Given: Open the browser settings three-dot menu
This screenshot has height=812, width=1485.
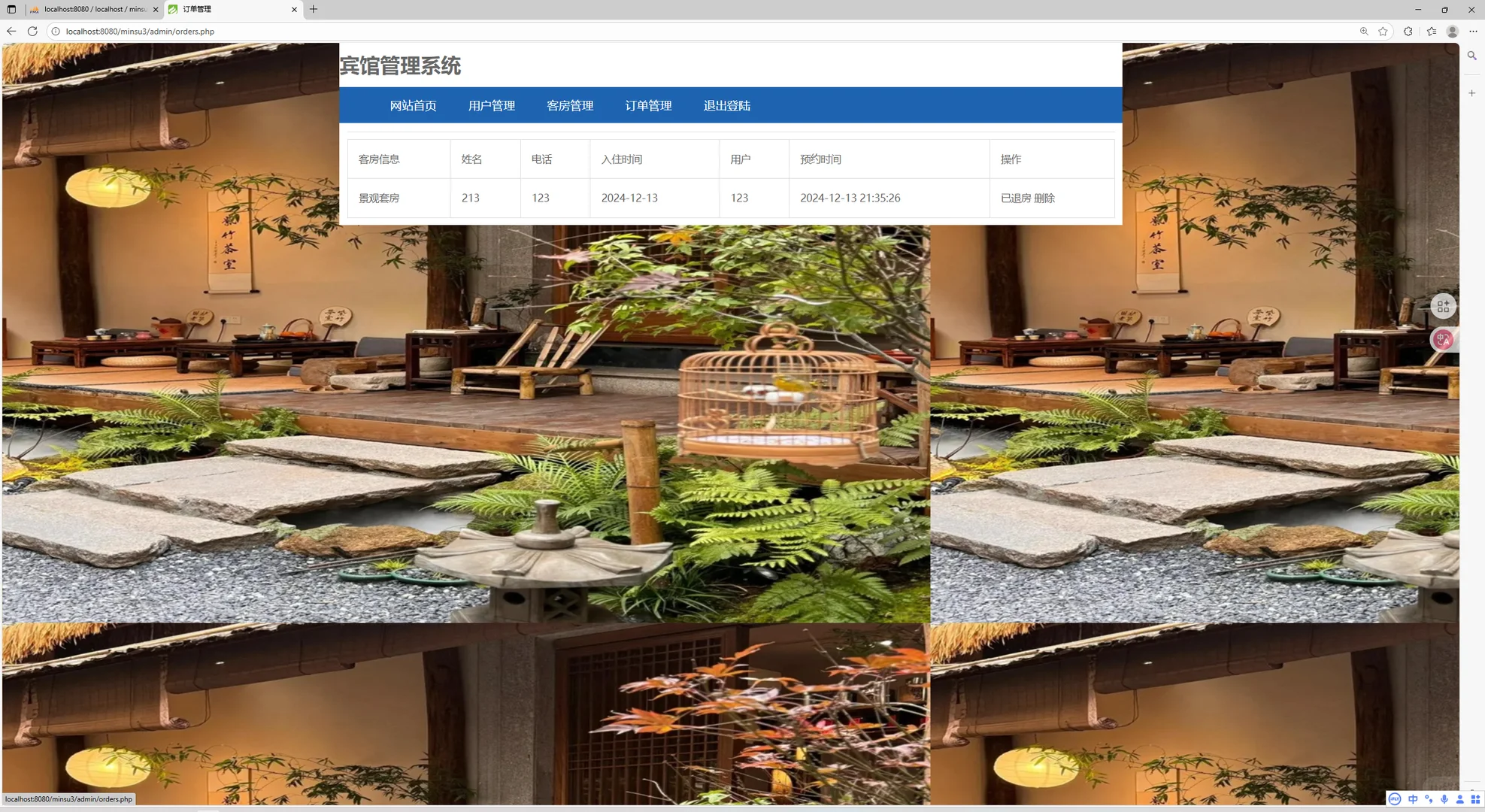Looking at the screenshot, I should [1474, 32].
